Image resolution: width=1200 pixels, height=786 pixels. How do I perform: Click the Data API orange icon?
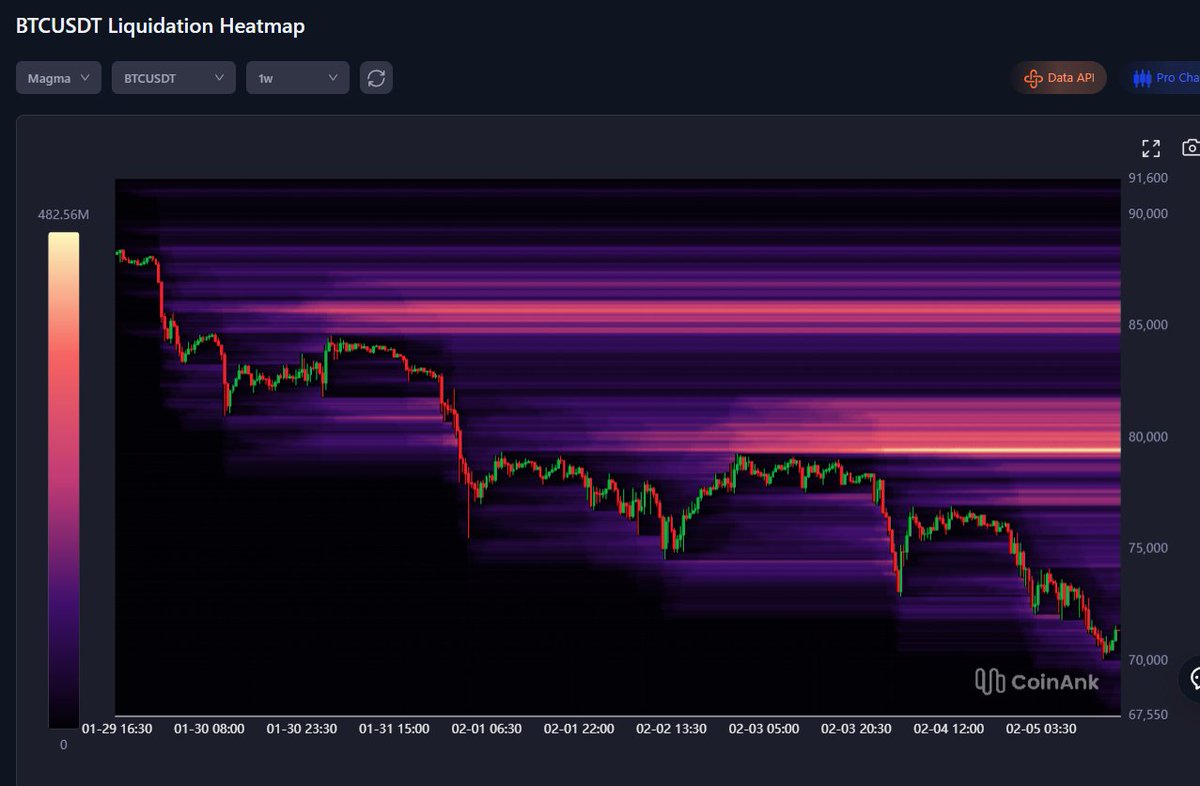point(1033,78)
